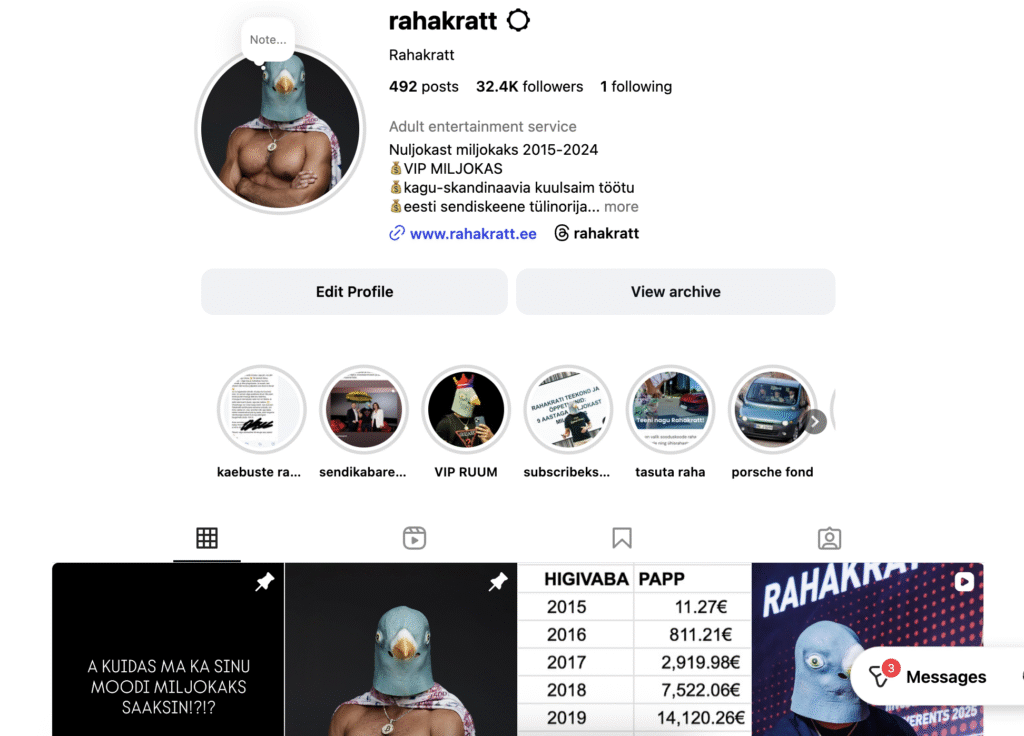View the 32.4K followers list

coord(530,86)
